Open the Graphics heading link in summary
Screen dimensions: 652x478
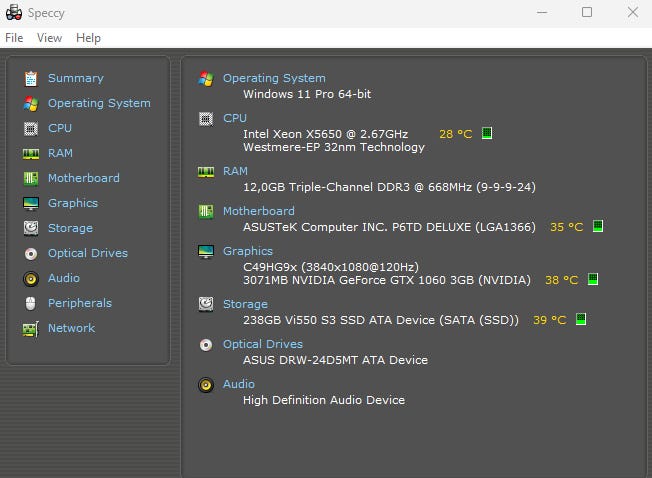248,251
